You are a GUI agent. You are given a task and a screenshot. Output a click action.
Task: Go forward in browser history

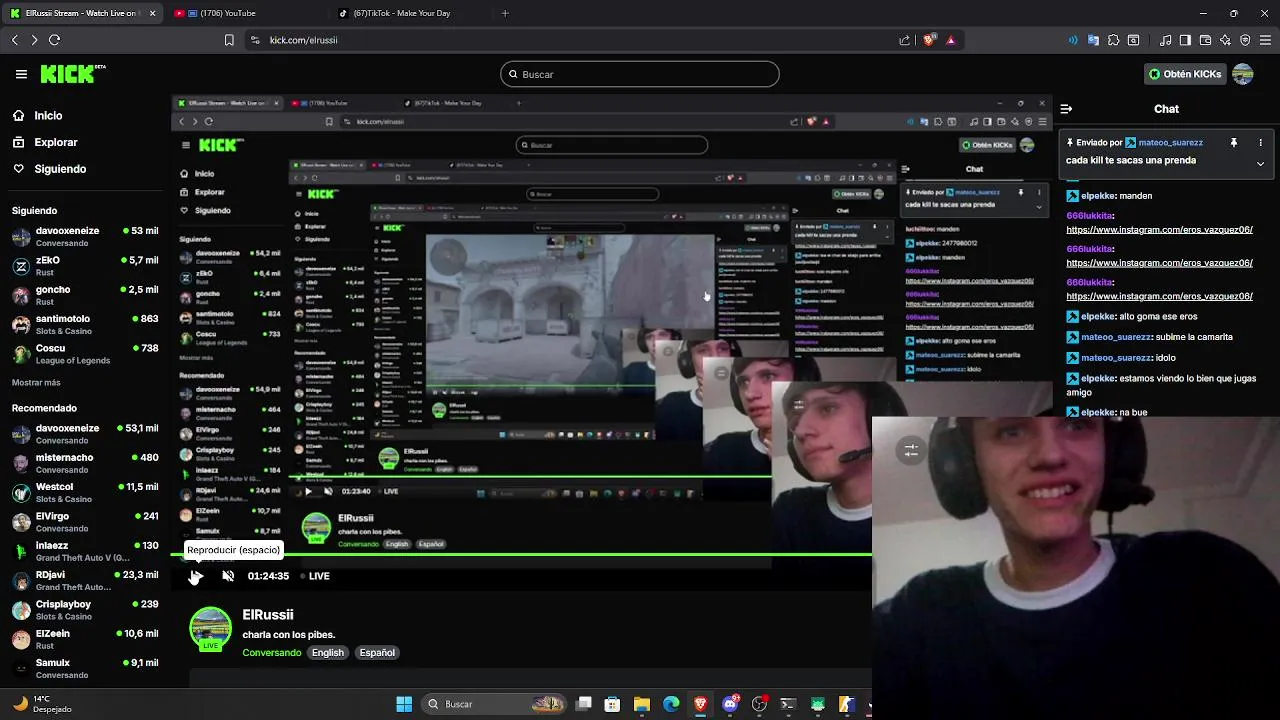coord(34,40)
